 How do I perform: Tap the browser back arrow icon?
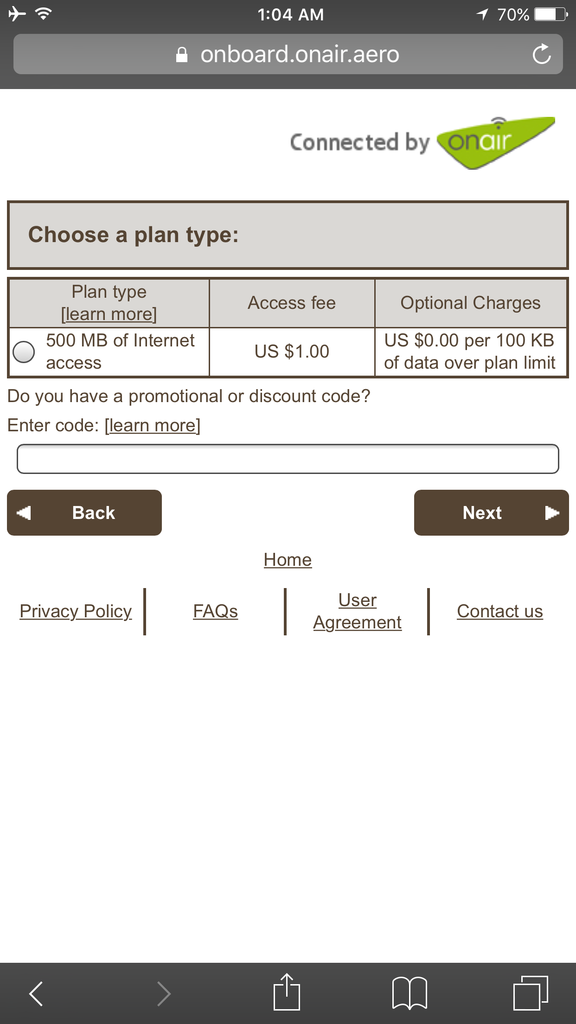point(37,993)
